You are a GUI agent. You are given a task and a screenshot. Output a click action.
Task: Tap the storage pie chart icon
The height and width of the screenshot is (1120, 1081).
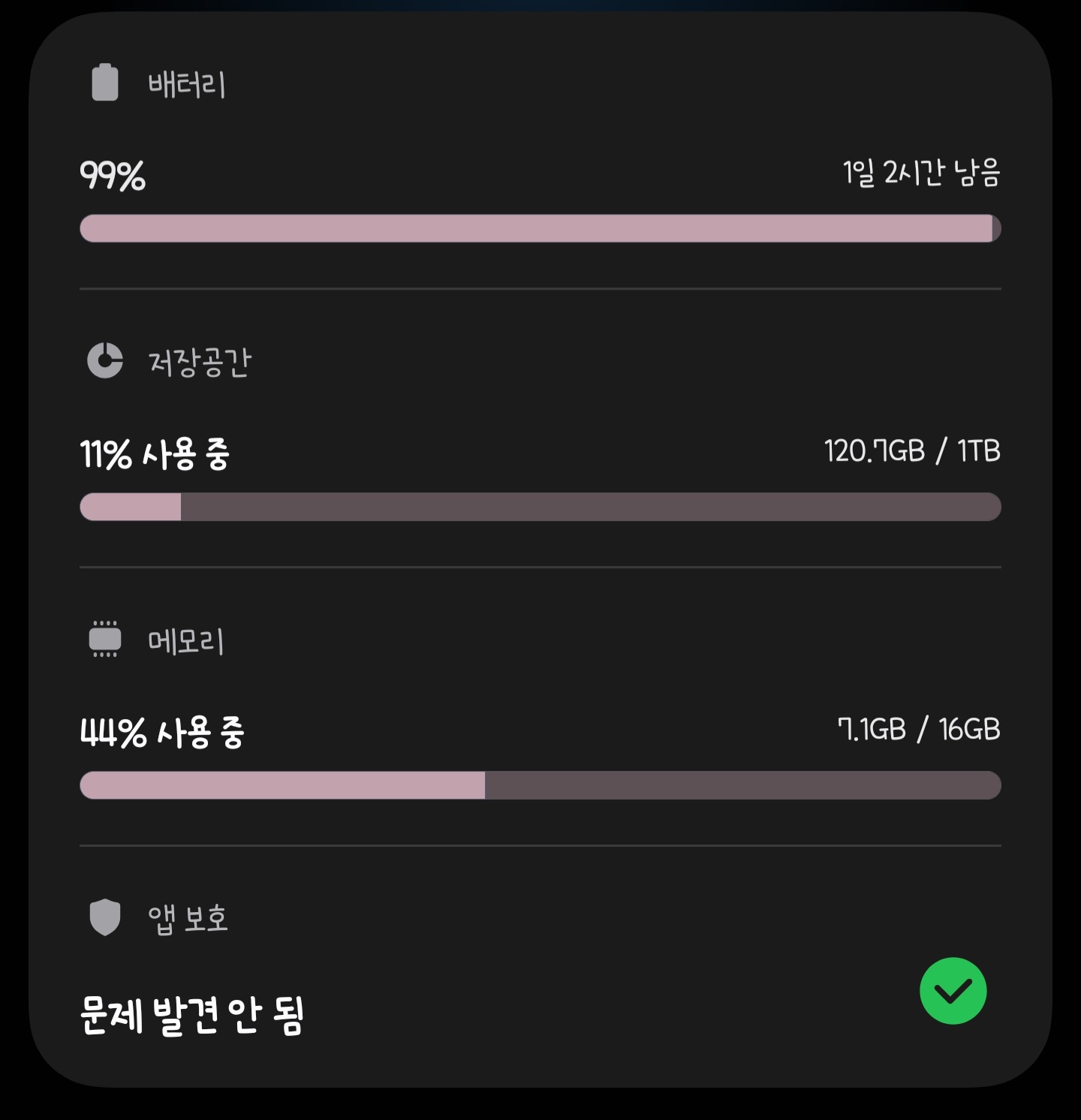(x=105, y=361)
